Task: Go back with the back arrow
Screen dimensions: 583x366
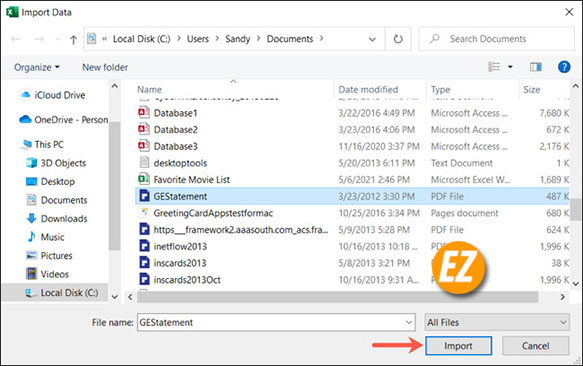Action: (16, 39)
